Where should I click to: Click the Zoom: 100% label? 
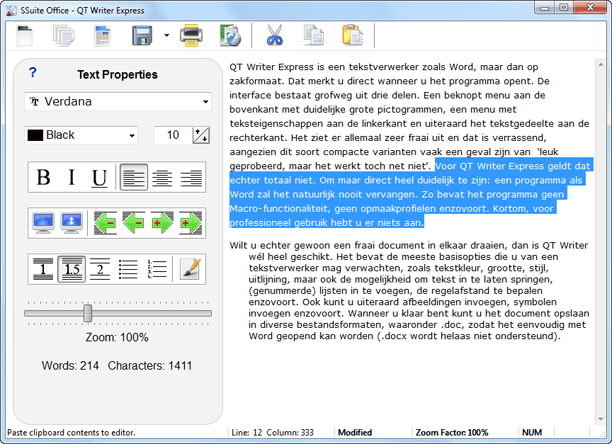click(x=117, y=337)
